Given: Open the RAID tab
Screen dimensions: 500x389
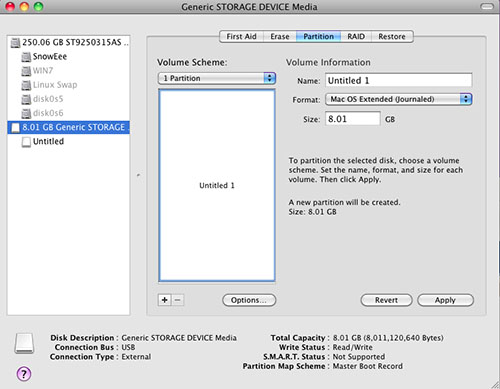Looking at the screenshot, I should (x=356, y=36).
